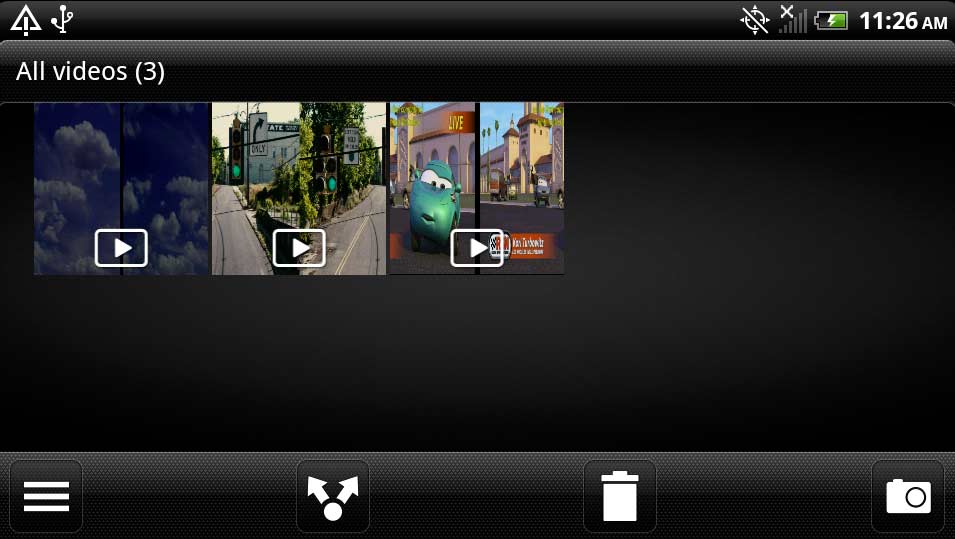
Task: Open the menu list icon in bottom bar
Action: click(x=46, y=496)
